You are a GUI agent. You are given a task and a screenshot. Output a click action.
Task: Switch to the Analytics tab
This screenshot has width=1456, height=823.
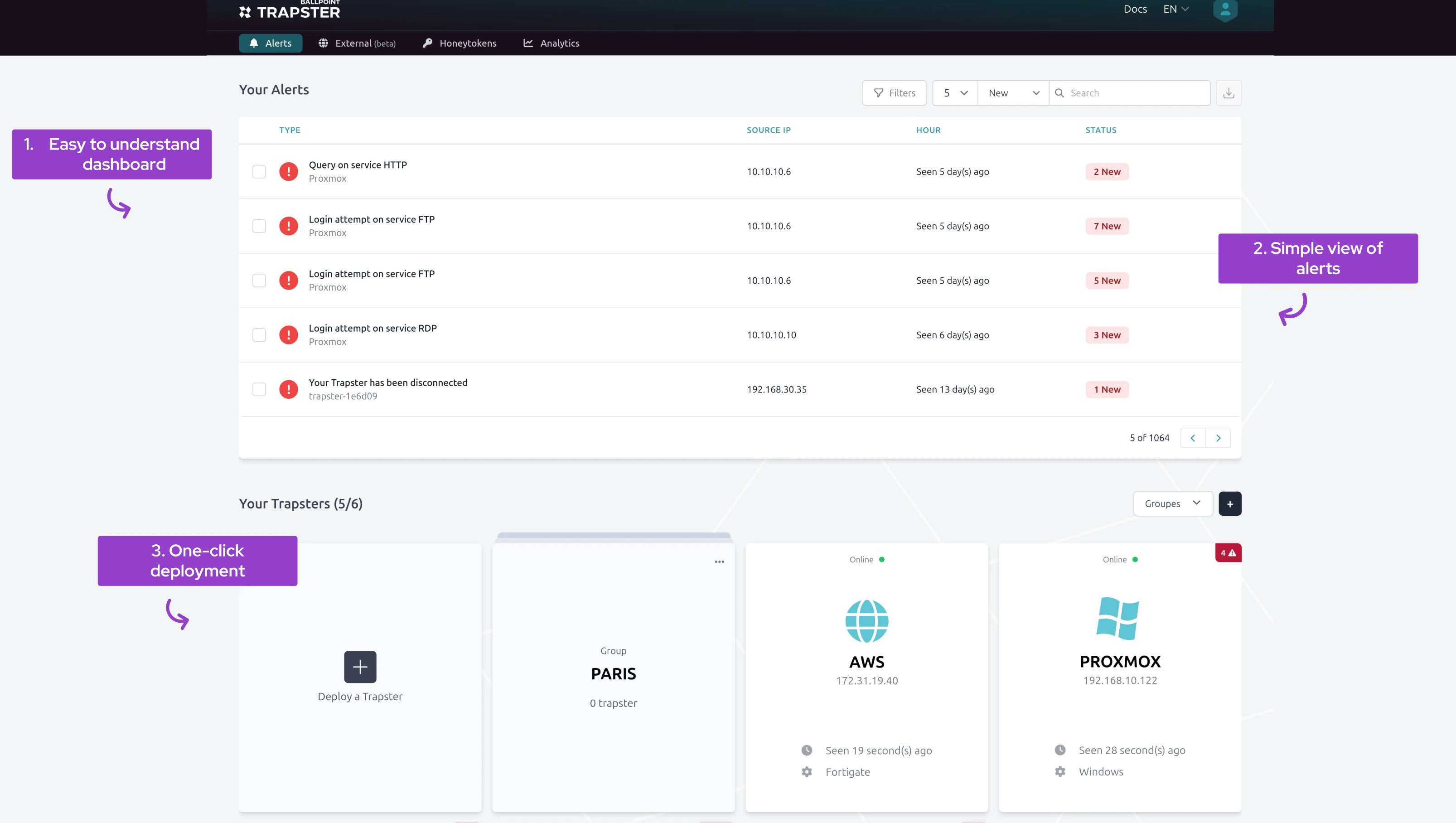point(551,44)
